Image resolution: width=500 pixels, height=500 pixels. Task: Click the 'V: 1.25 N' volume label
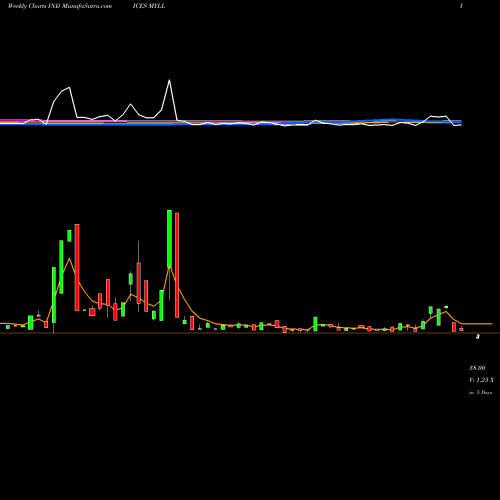point(481,380)
